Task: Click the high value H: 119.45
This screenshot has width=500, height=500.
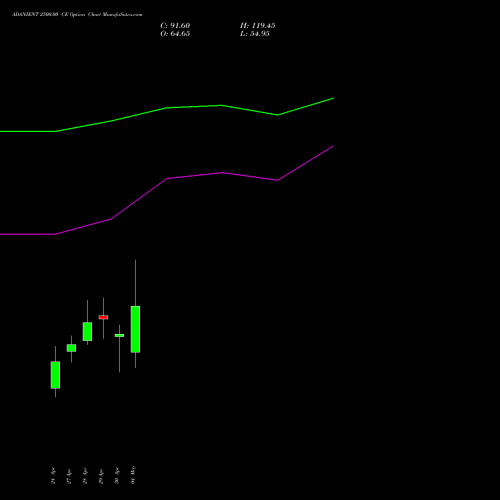Action: coord(258,26)
